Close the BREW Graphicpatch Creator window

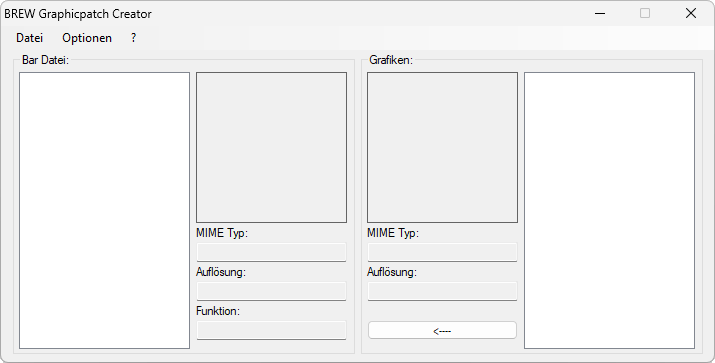point(691,13)
